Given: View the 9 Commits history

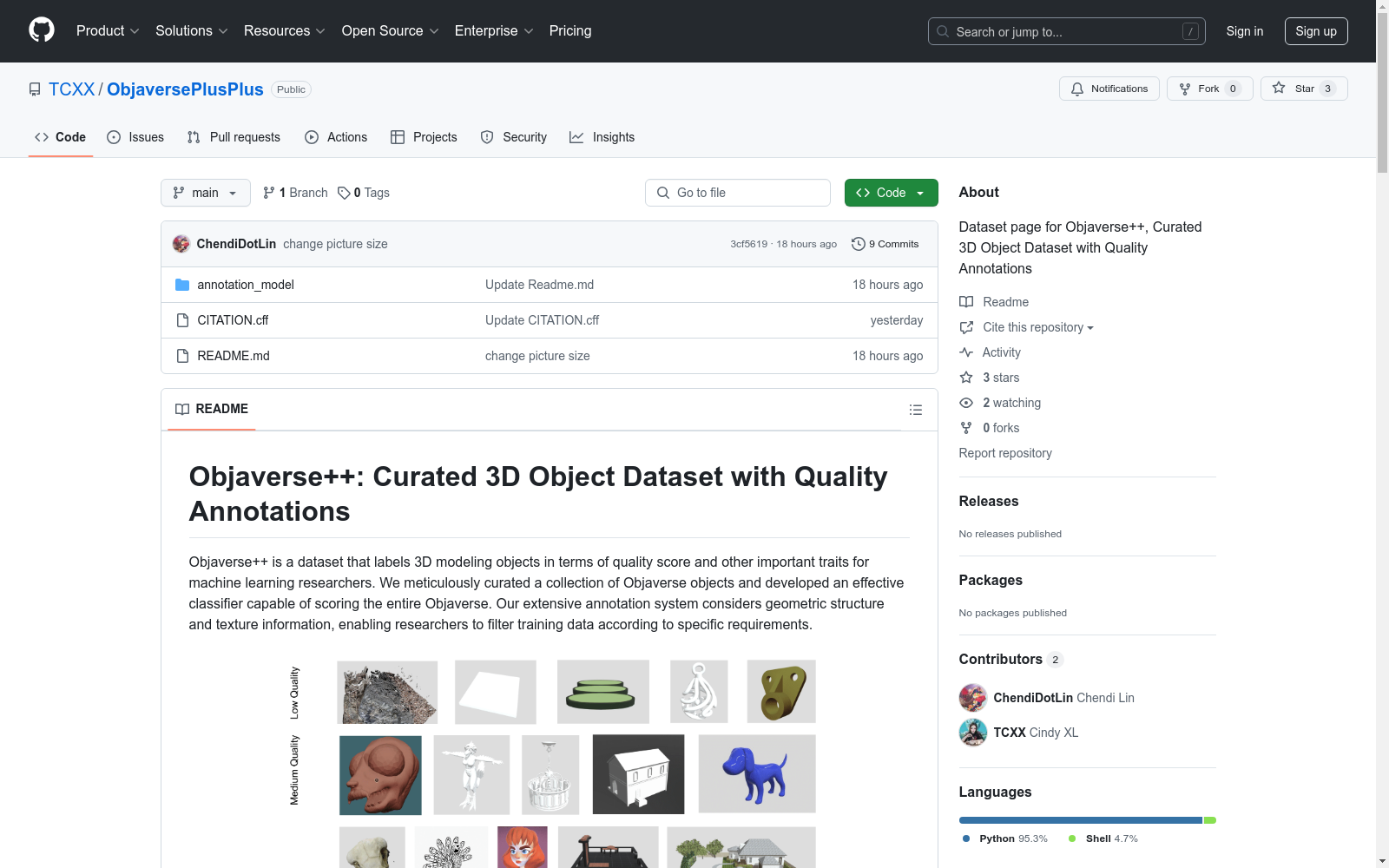Looking at the screenshot, I should (885, 244).
